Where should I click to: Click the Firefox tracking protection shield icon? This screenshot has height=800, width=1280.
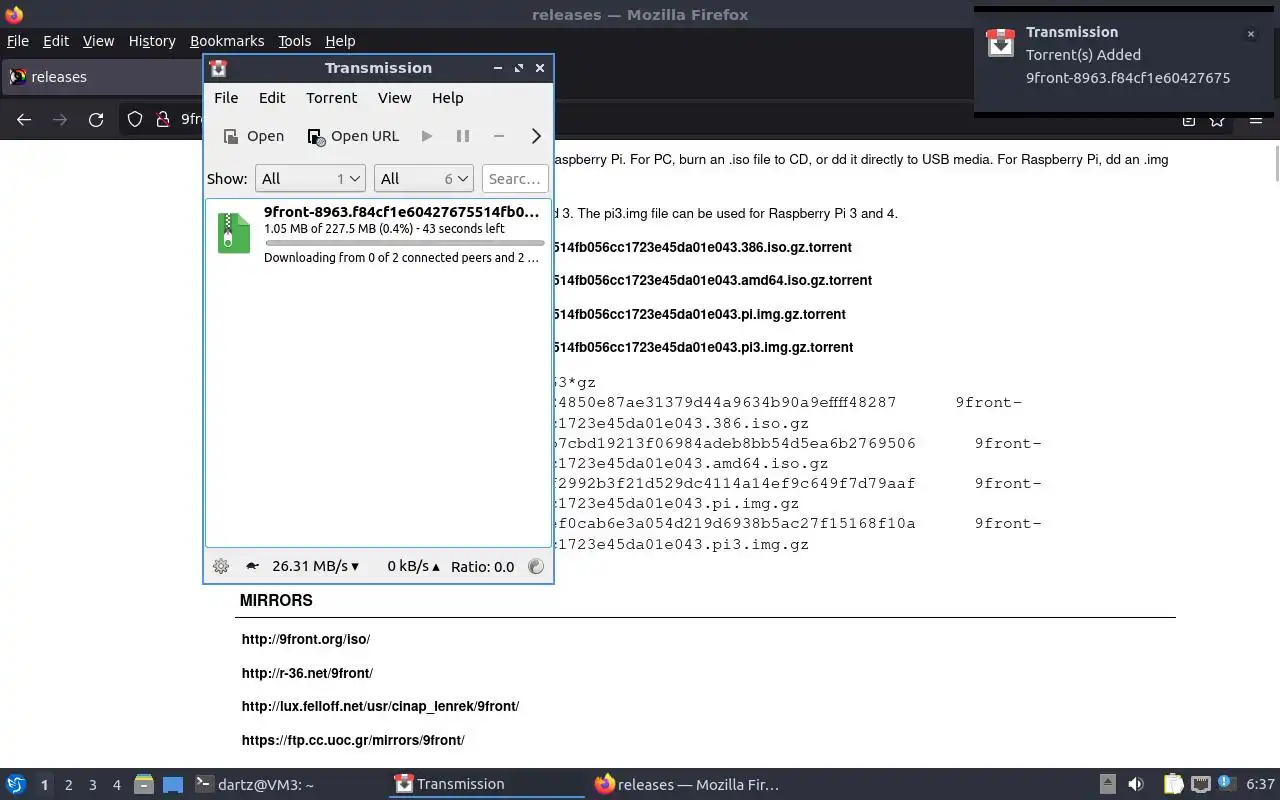point(135,119)
